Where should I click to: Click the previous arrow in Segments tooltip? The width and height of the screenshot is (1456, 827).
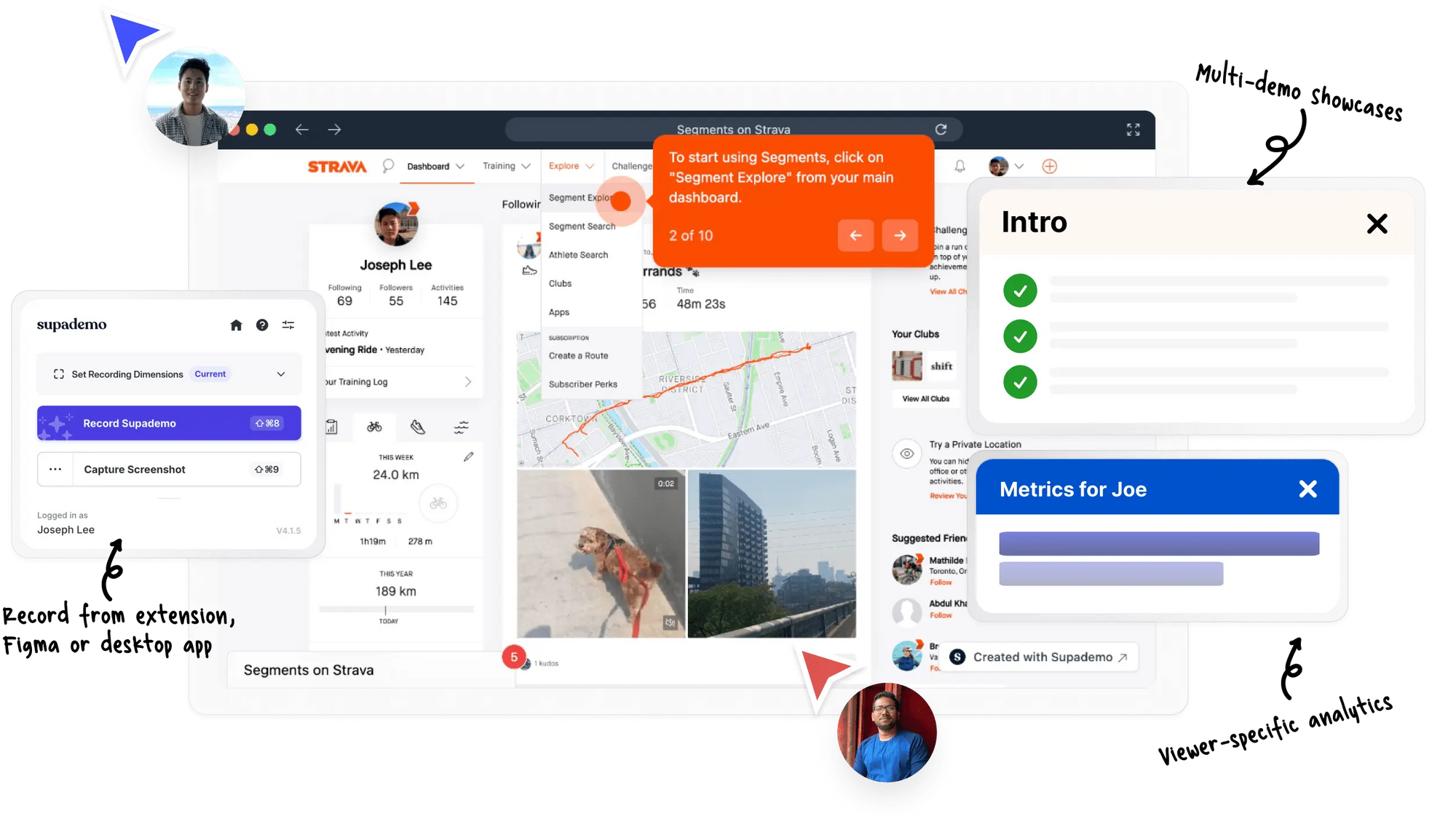tap(855, 234)
